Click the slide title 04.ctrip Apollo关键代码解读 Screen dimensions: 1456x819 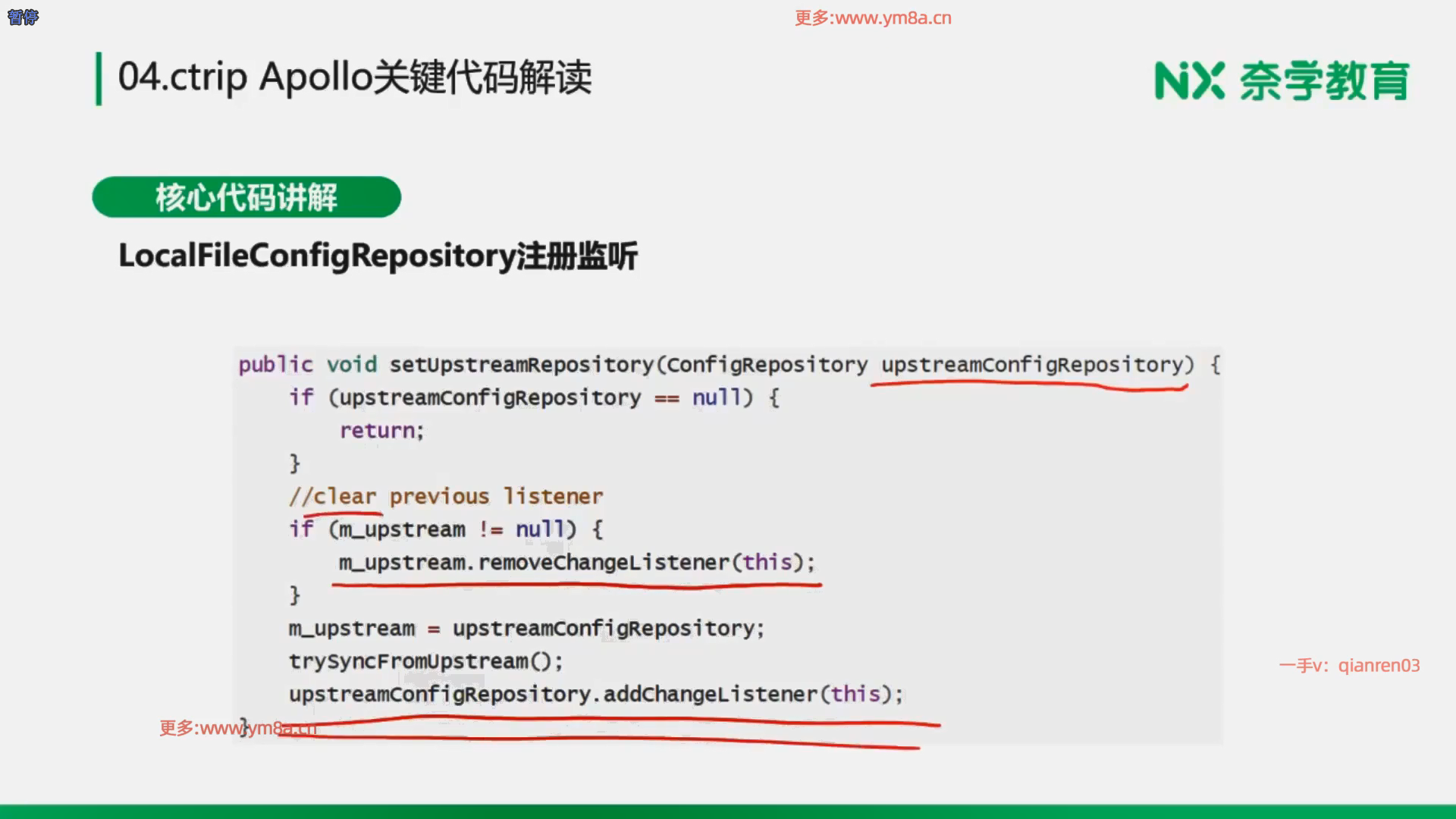coord(354,77)
